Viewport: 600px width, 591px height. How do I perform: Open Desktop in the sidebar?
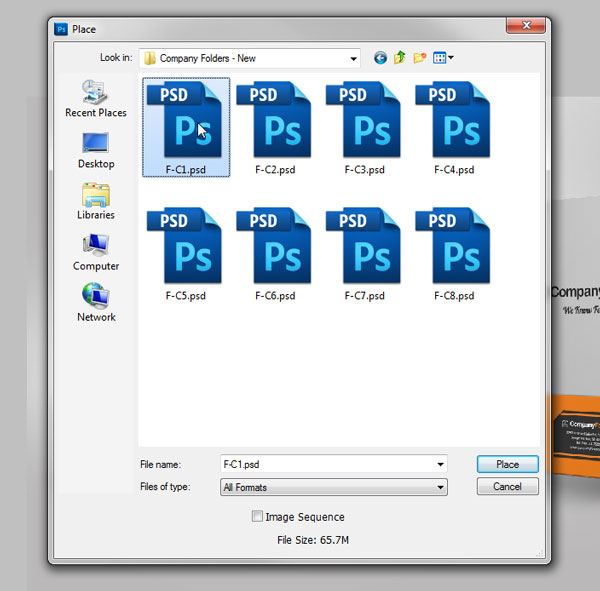coord(96,150)
